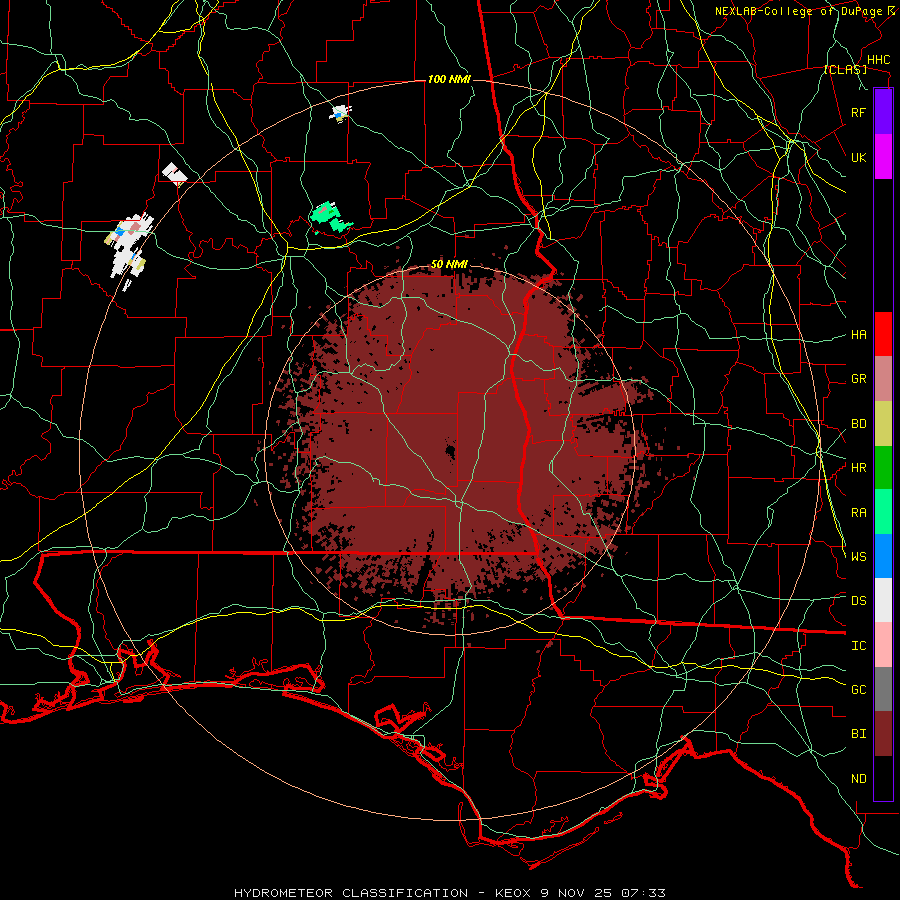This screenshot has width=900, height=900.
Task: Click the GR legend label
Action: click(858, 379)
